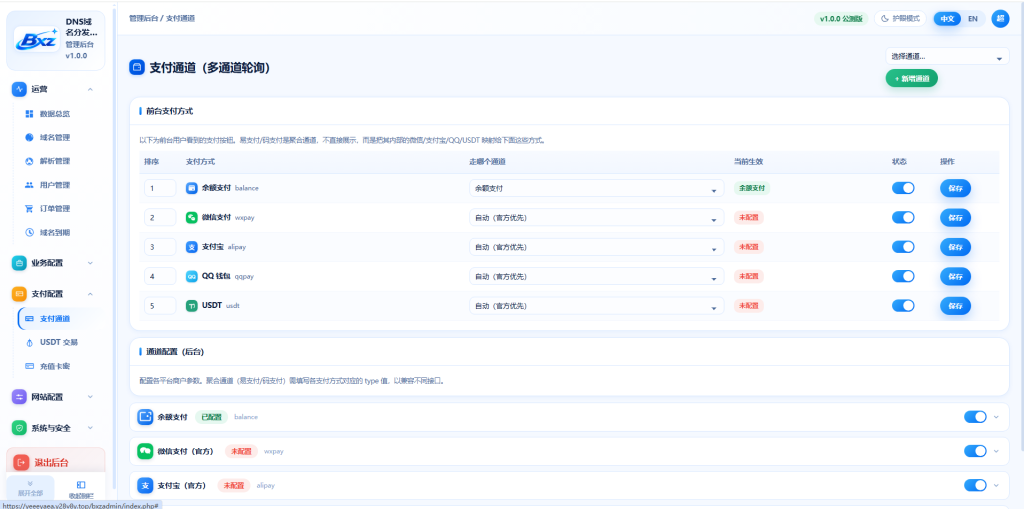1024x509 pixels.
Task: Click the sort order field showing 1
Action: [x=160, y=188]
